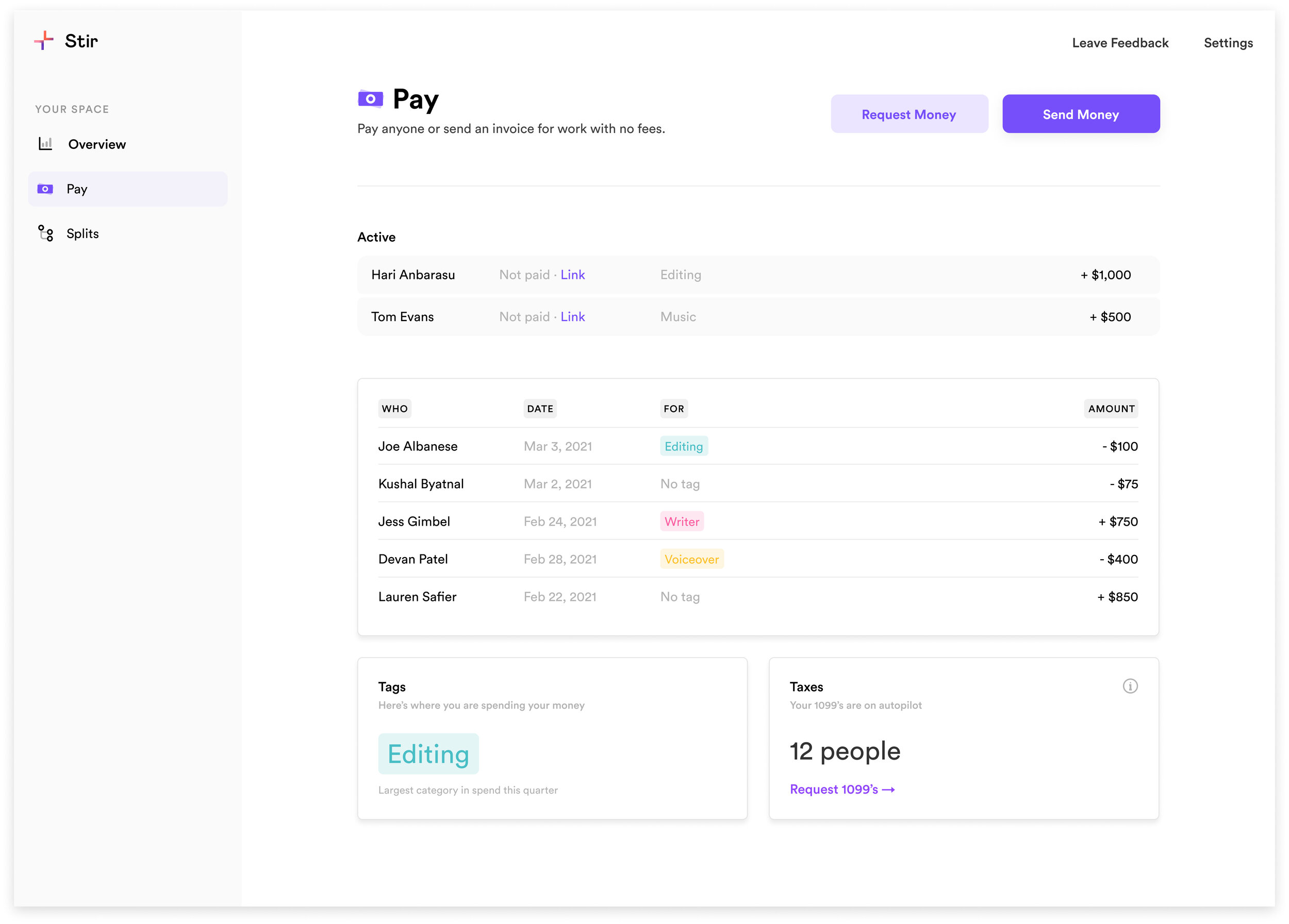Click the info icon in Taxes card
The image size is (1289, 924).
1130,686
